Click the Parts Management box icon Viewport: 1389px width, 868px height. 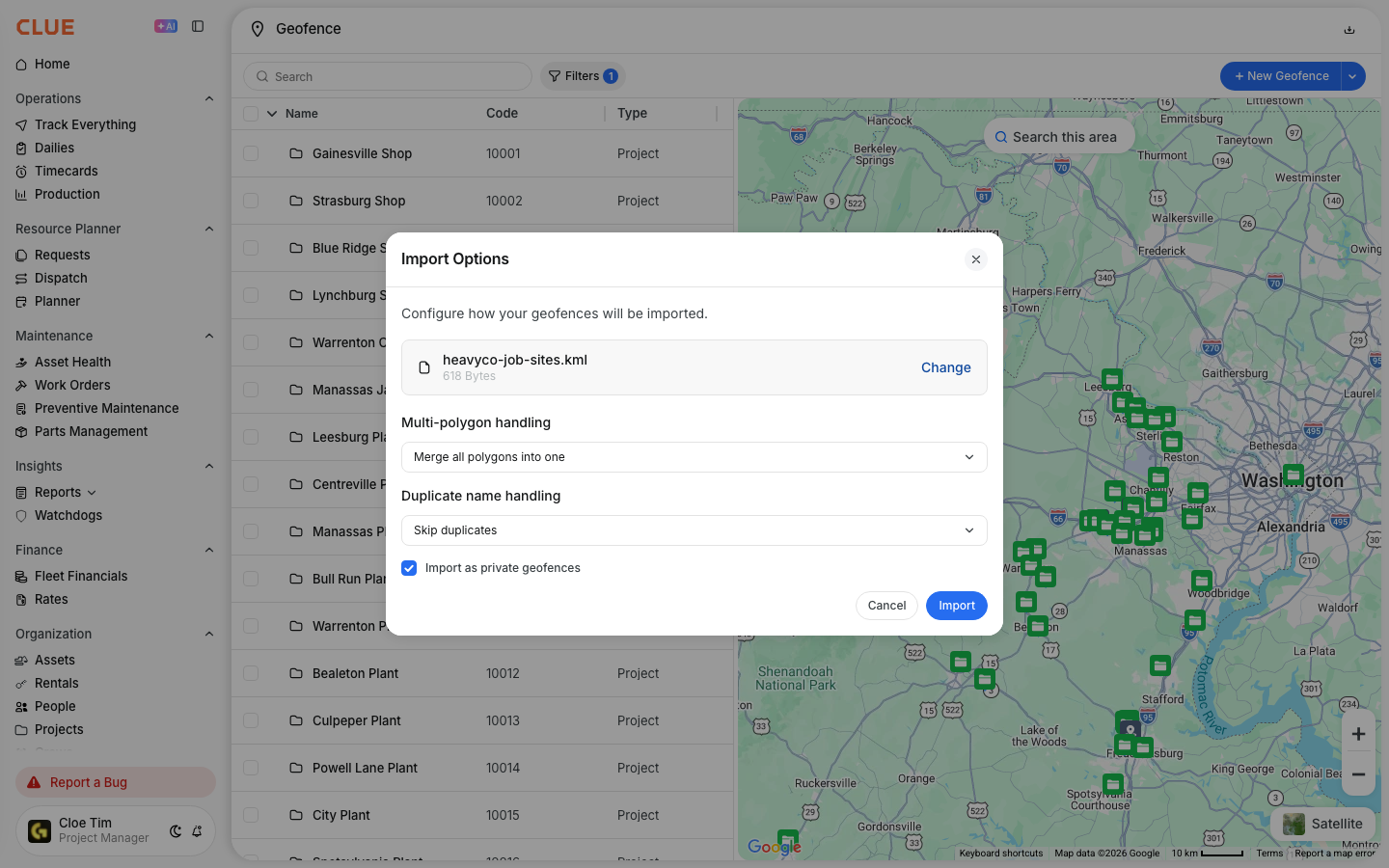tap(21, 431)
